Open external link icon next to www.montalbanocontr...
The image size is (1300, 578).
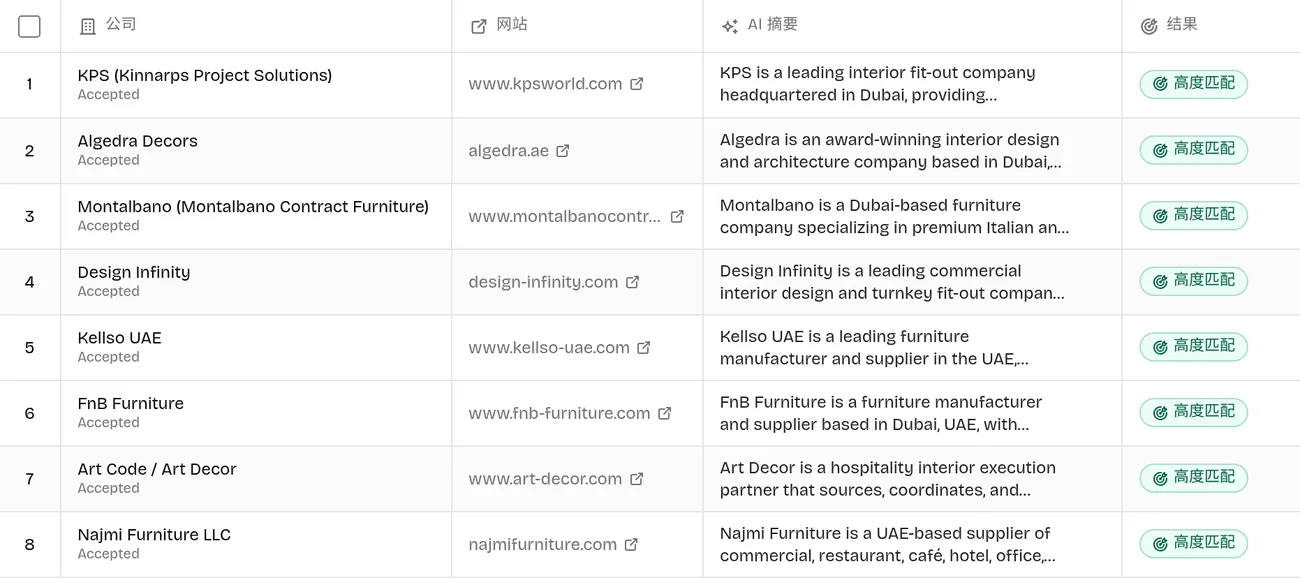pyautogui.click(x=677, y=216)
